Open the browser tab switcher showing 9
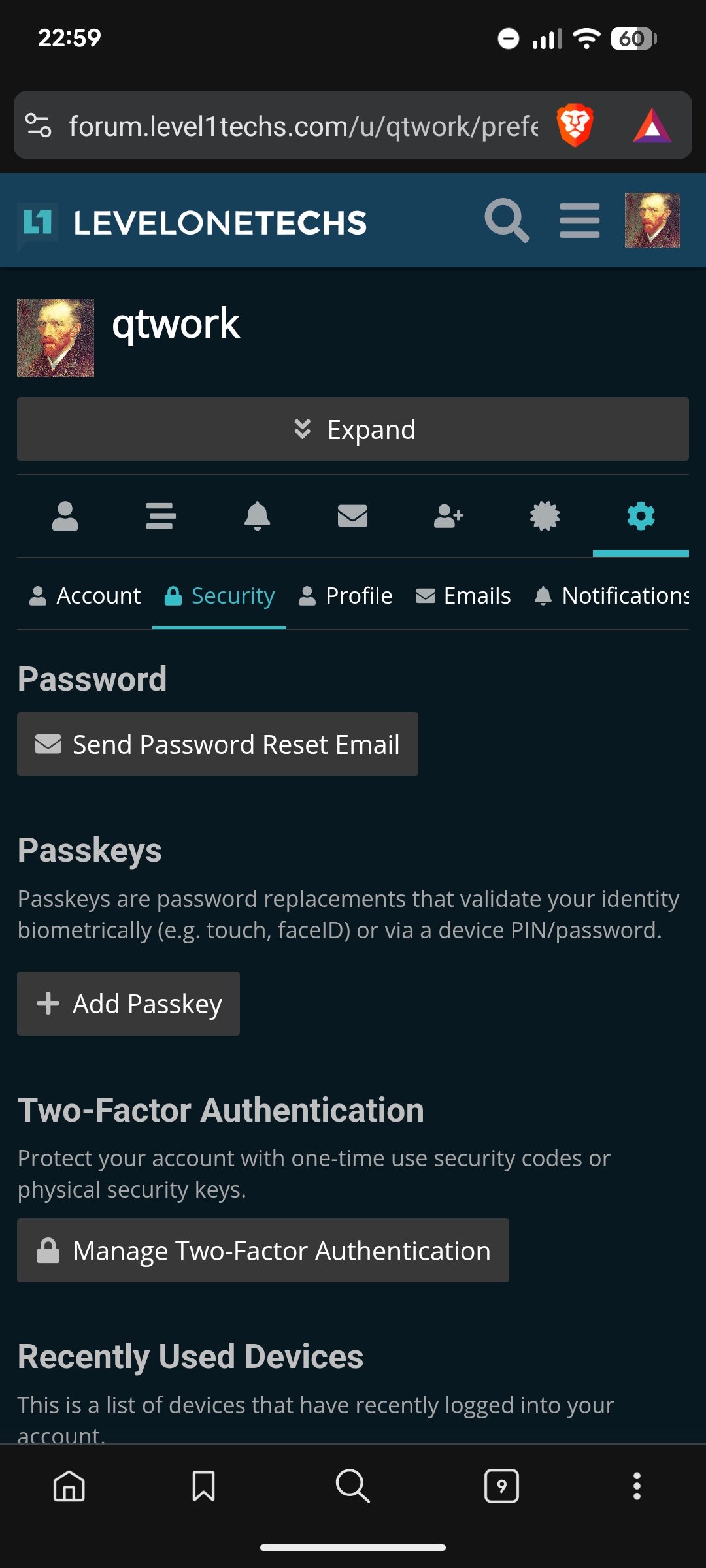Image resolution: width=706 pixels, height=1568 pixels. point(501,1486)
